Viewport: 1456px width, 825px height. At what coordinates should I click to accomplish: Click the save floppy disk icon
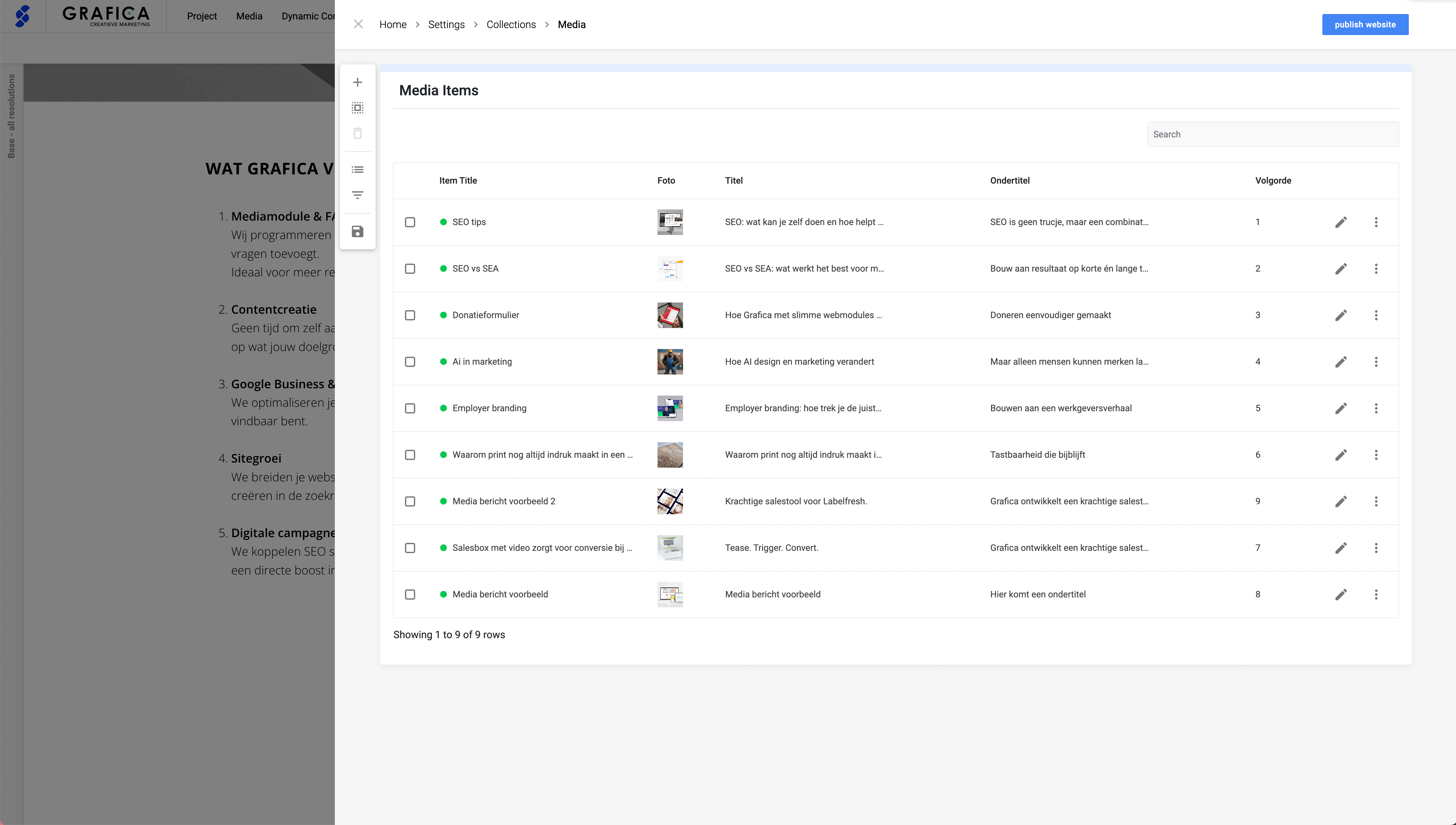pyautogui.click(x=357, y=232)
